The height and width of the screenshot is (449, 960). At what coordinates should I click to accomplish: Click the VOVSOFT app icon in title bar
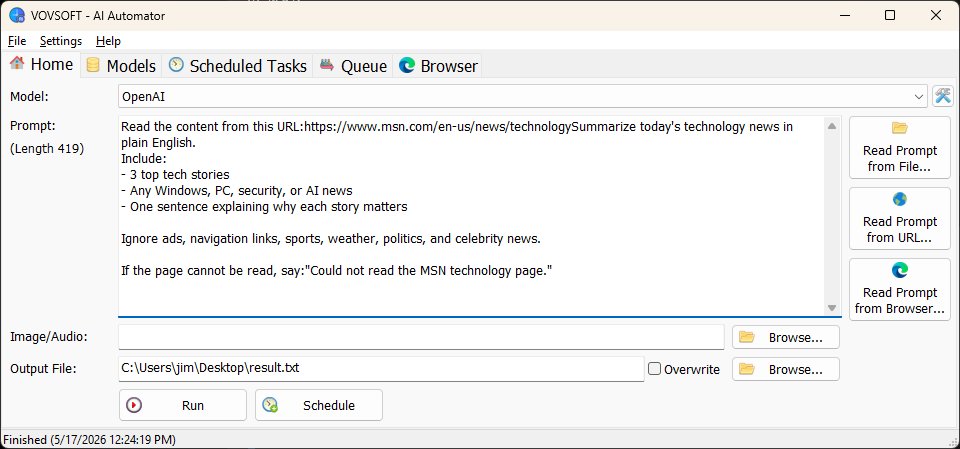point(17,15)
